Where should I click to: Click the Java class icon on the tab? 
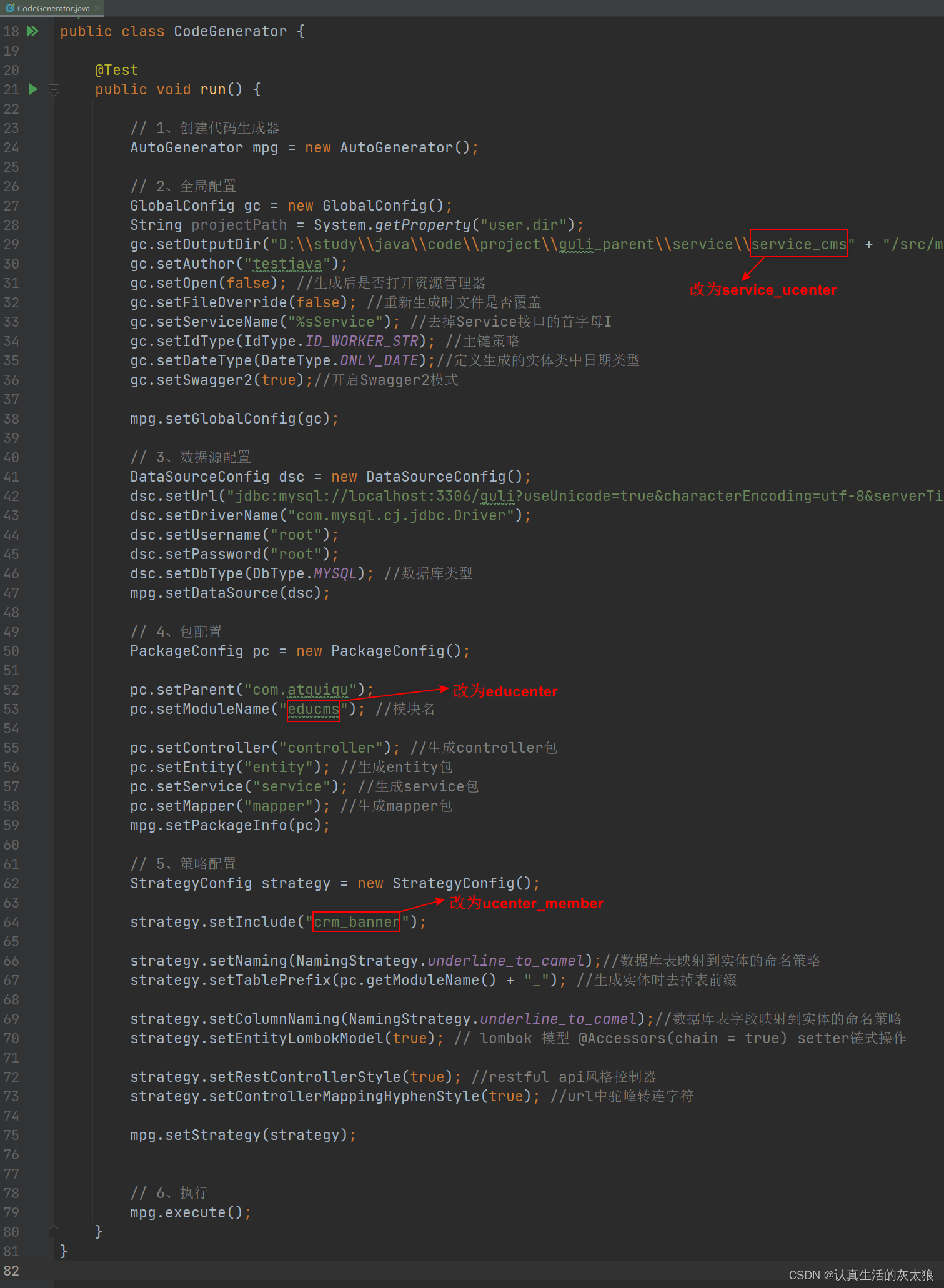pos(9,8)
